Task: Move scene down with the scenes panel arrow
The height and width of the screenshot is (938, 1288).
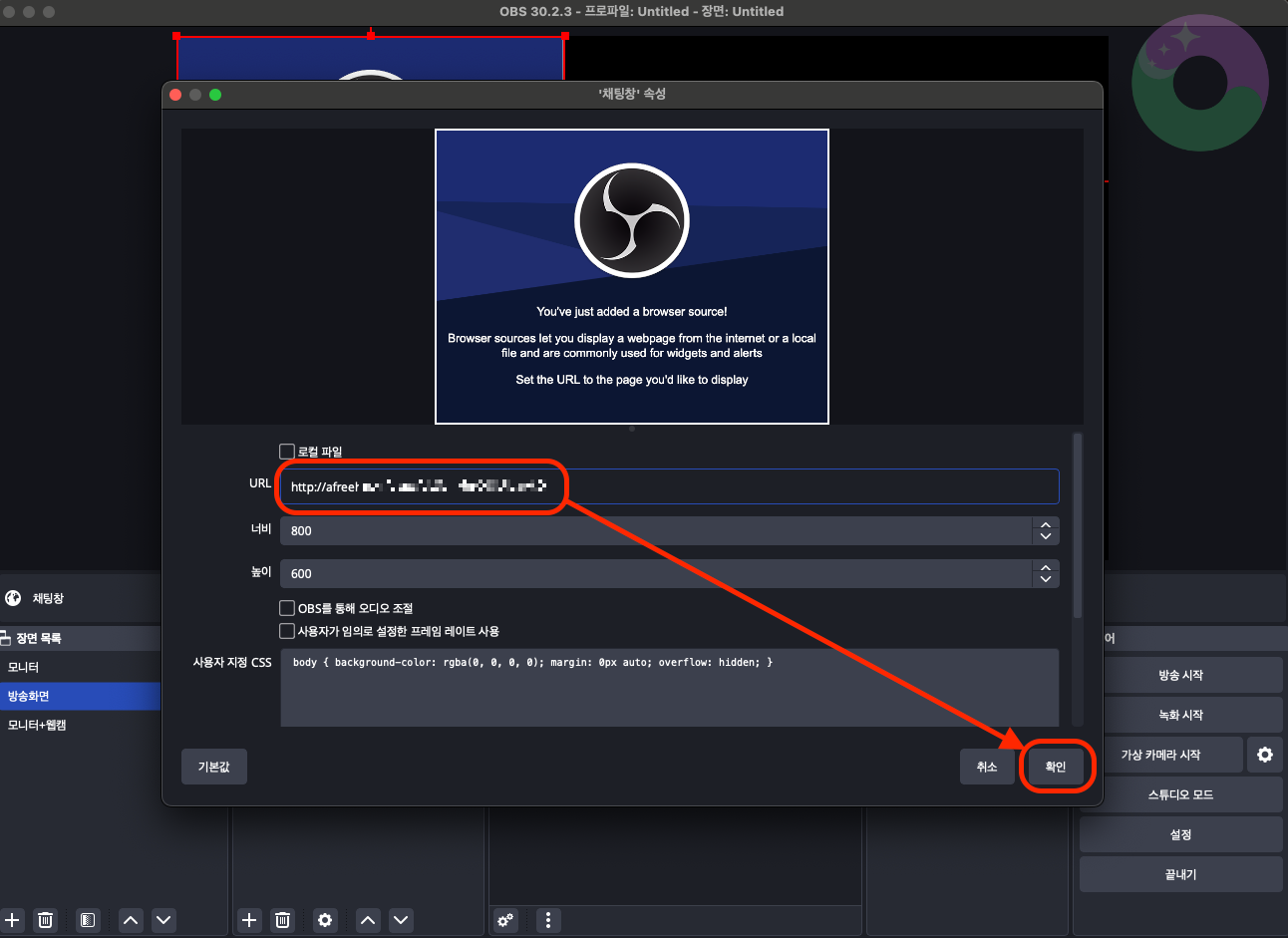Action: point(164,920)
